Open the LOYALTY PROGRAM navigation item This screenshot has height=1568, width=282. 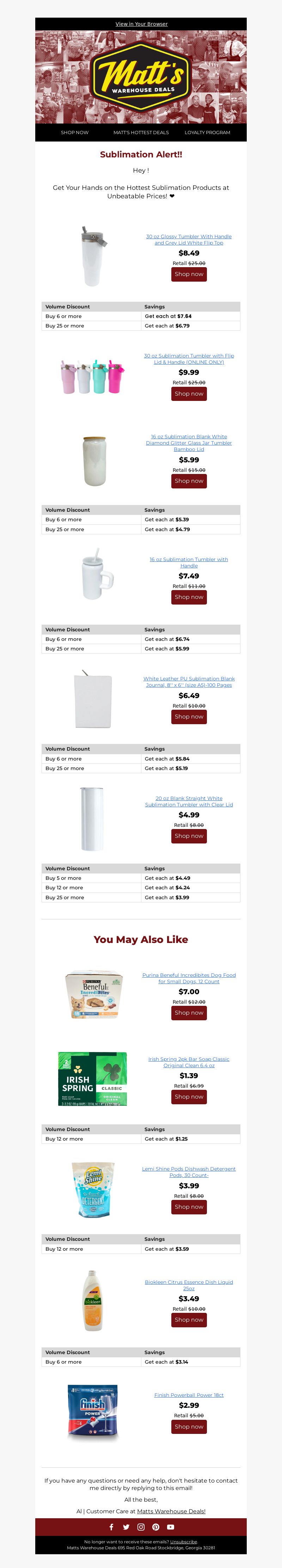click(207, 132)
